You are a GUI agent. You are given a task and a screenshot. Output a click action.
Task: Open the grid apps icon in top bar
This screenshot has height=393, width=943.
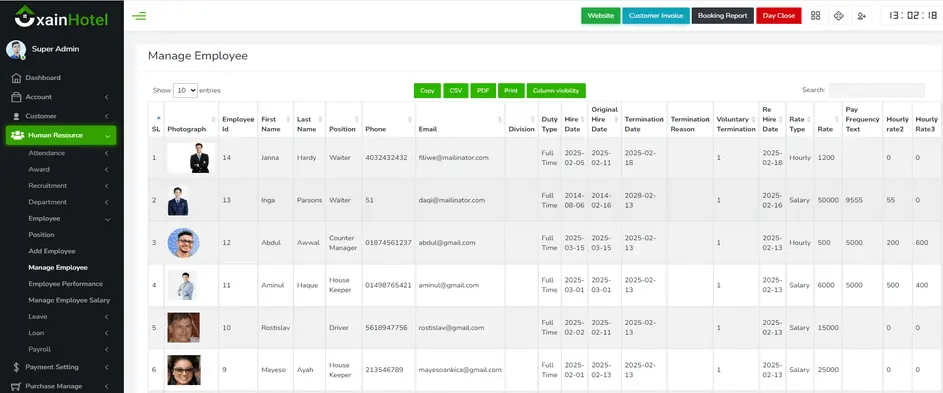coord(816,16)
